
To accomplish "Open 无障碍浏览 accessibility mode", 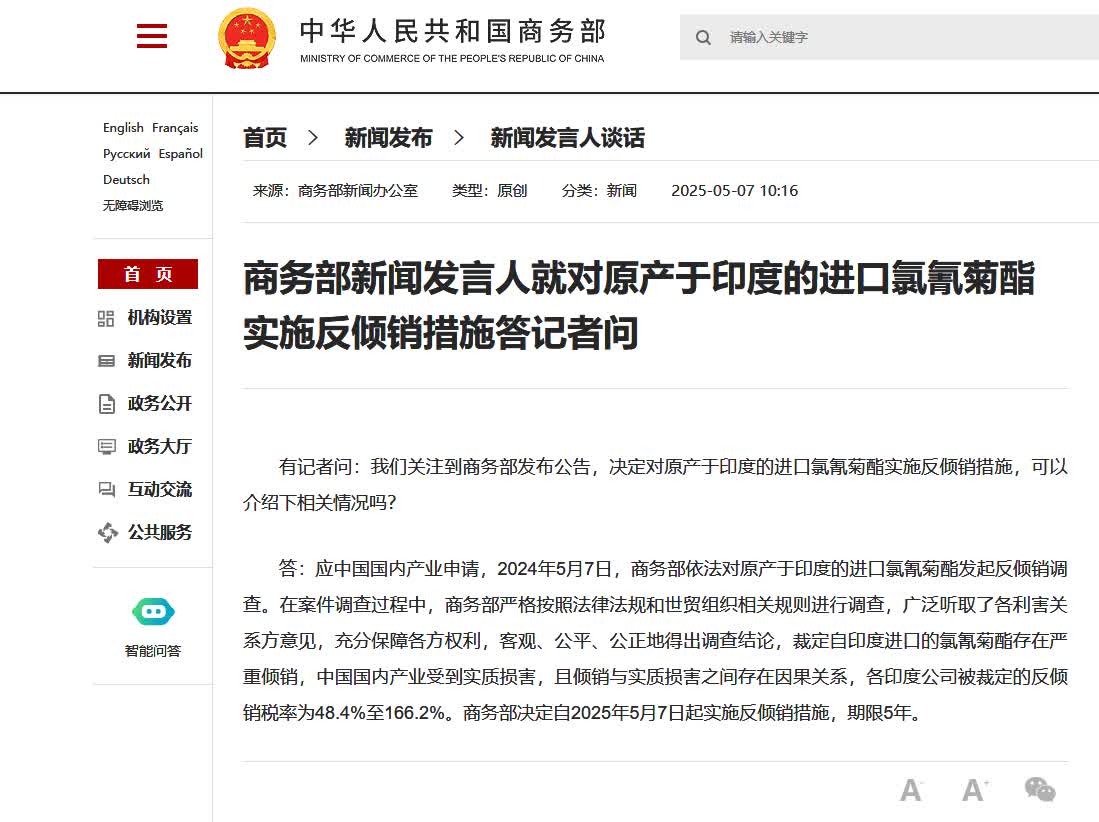I will [132, 205].
